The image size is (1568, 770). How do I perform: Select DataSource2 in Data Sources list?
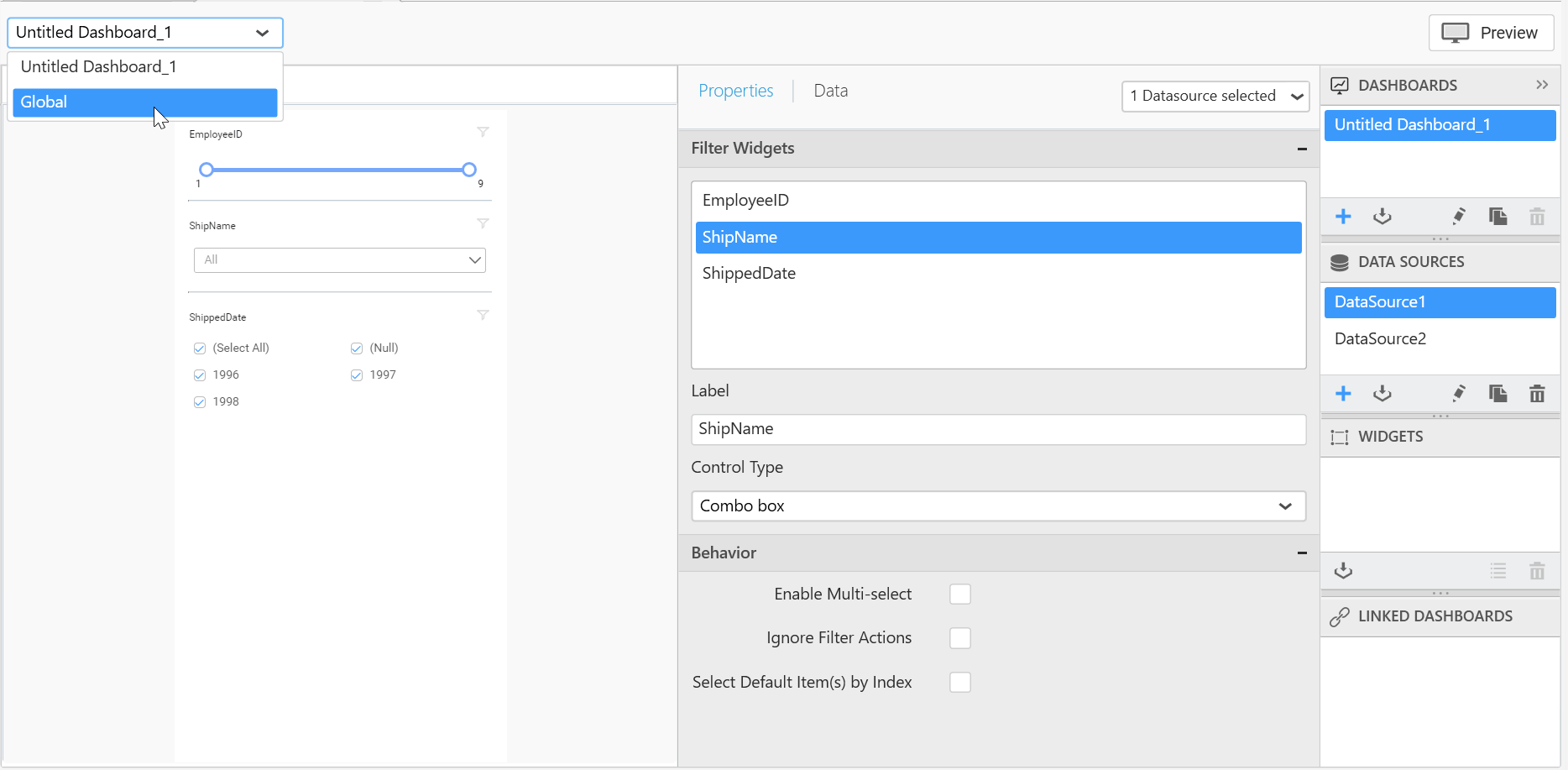coord(1380,339)
